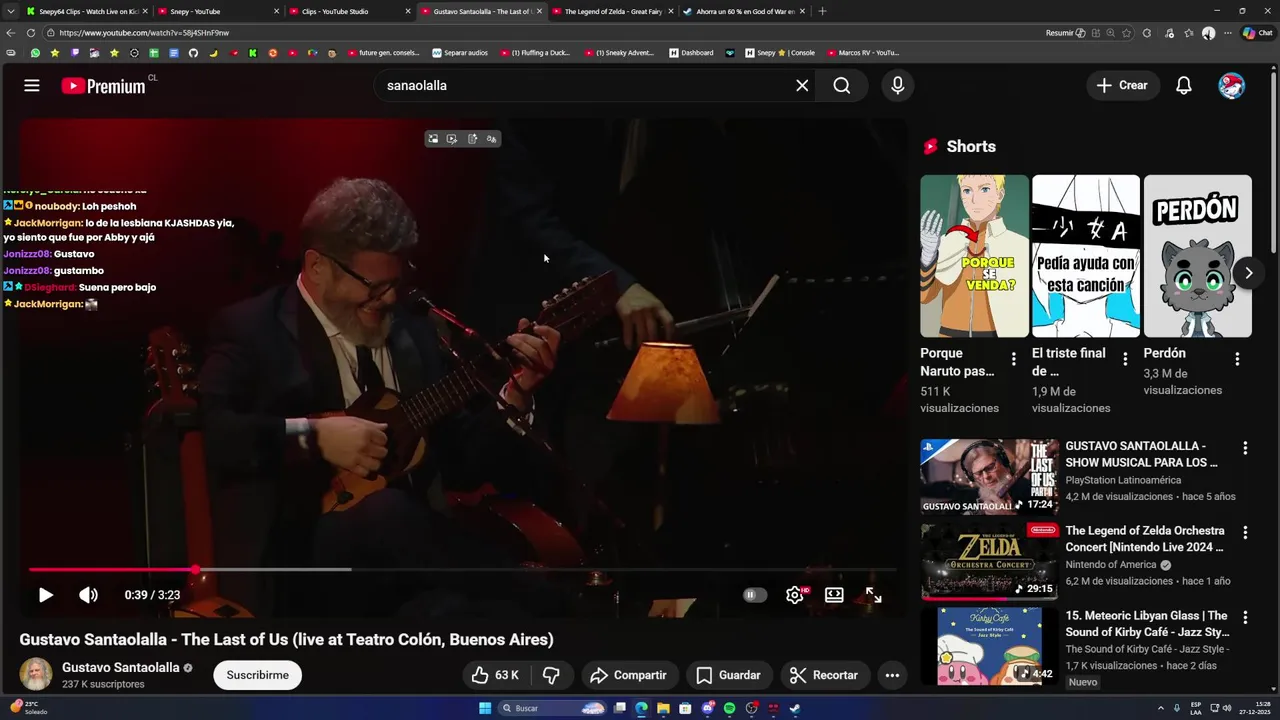
Task: Save video with Guardar button
Action: click(728, 675)
